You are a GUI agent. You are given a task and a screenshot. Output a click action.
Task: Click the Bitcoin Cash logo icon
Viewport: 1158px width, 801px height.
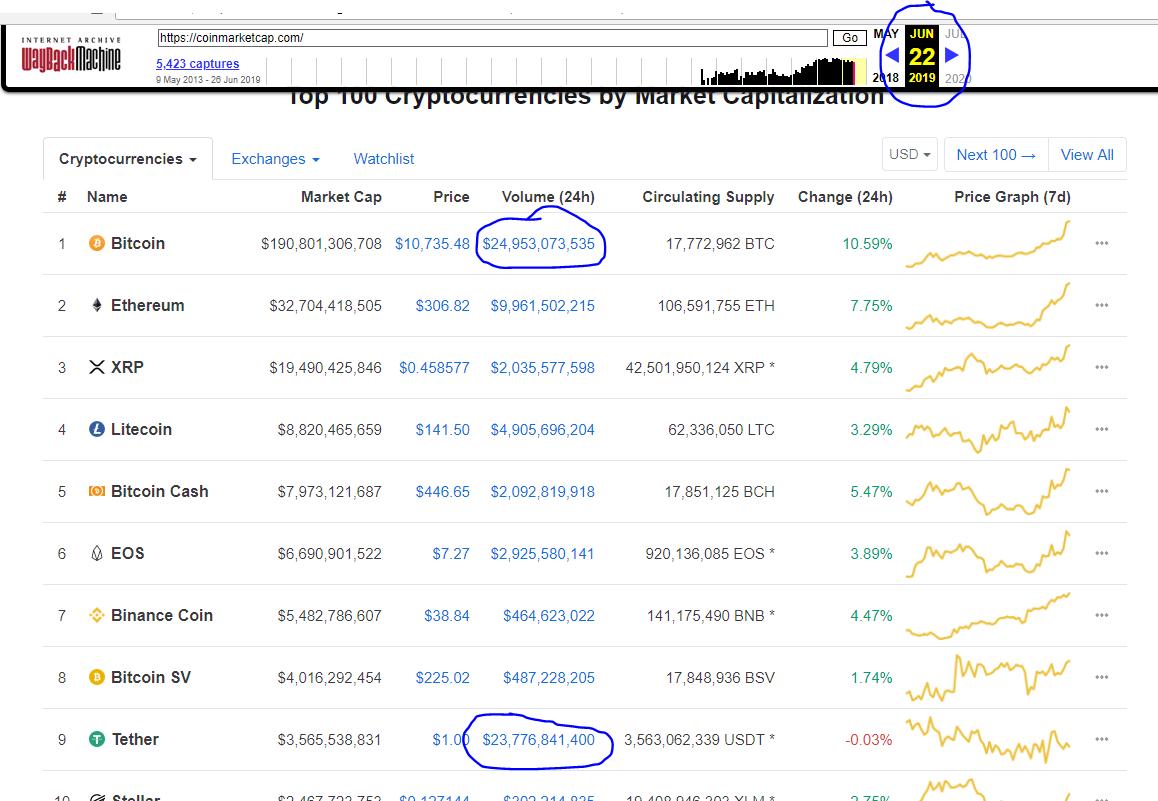[x=97, y=491]
